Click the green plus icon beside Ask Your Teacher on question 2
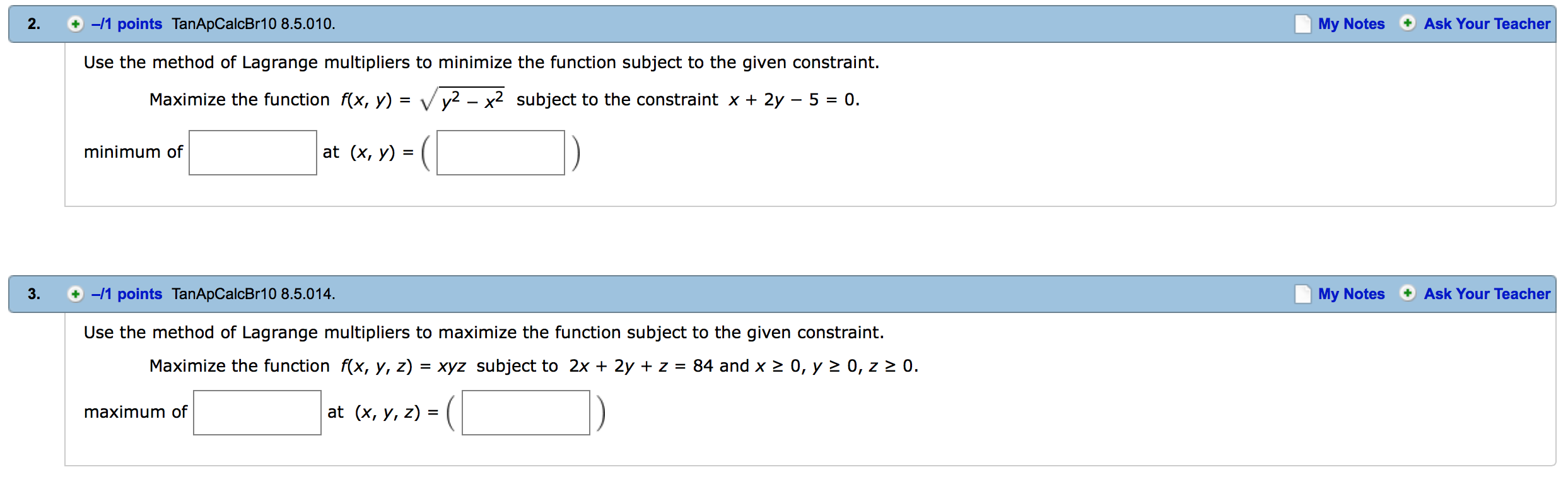This screenshot has width=1568, height=496. tap(1408, 24)
